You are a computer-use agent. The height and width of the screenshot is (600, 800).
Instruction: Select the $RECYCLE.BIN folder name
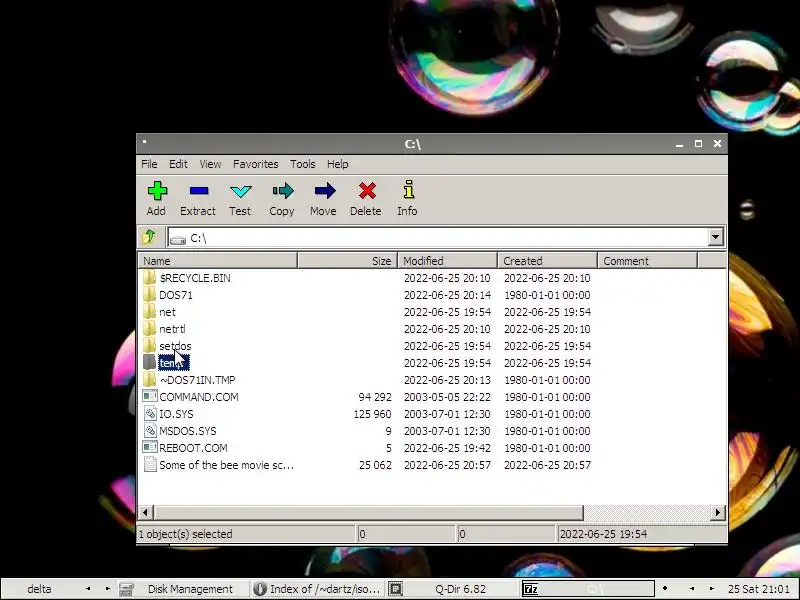(195, 278)
